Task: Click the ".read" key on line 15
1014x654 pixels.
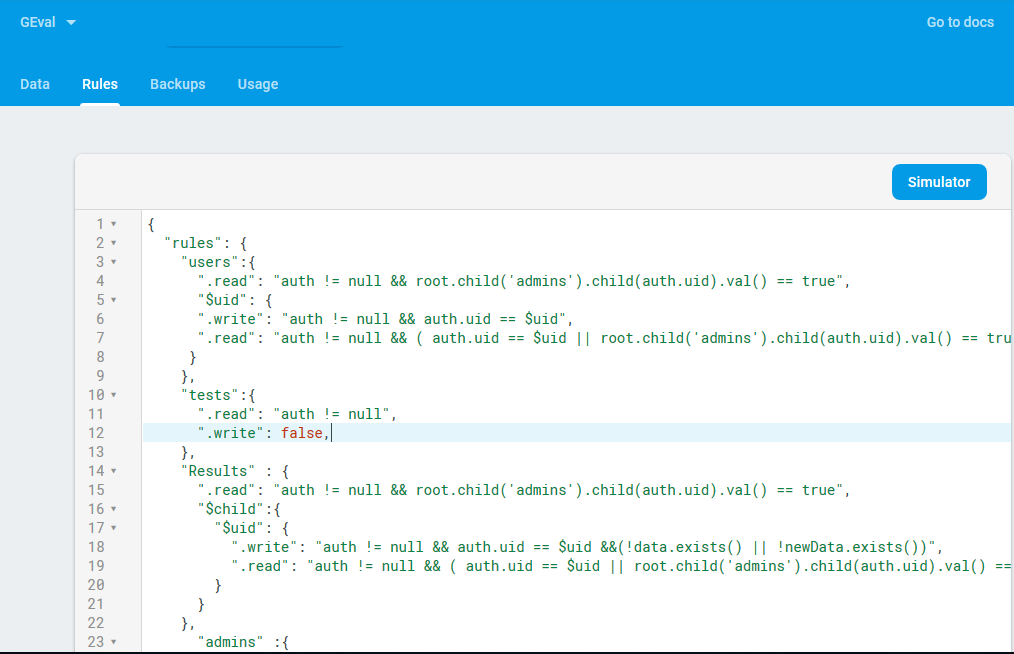Action: pyautogui.click(x=226, y=490)
